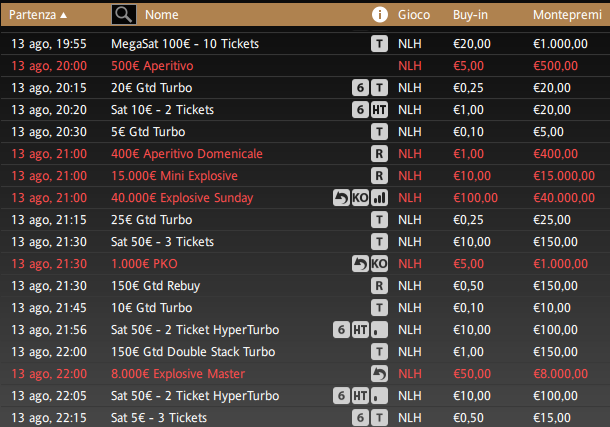Screen dimensions: 610x427
Task: Click the KO badge on 40.000€ Explosive Sunday
Action: click(x=361, y=198)
